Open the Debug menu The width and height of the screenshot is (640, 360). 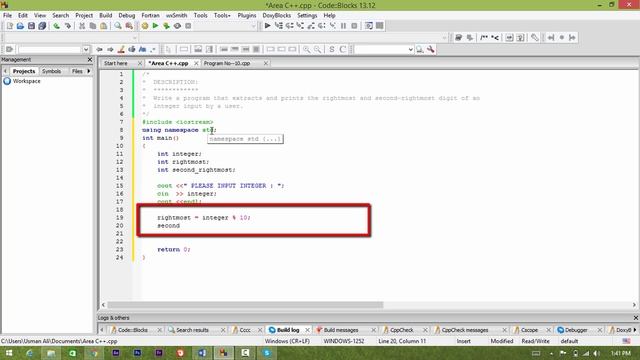127,15
